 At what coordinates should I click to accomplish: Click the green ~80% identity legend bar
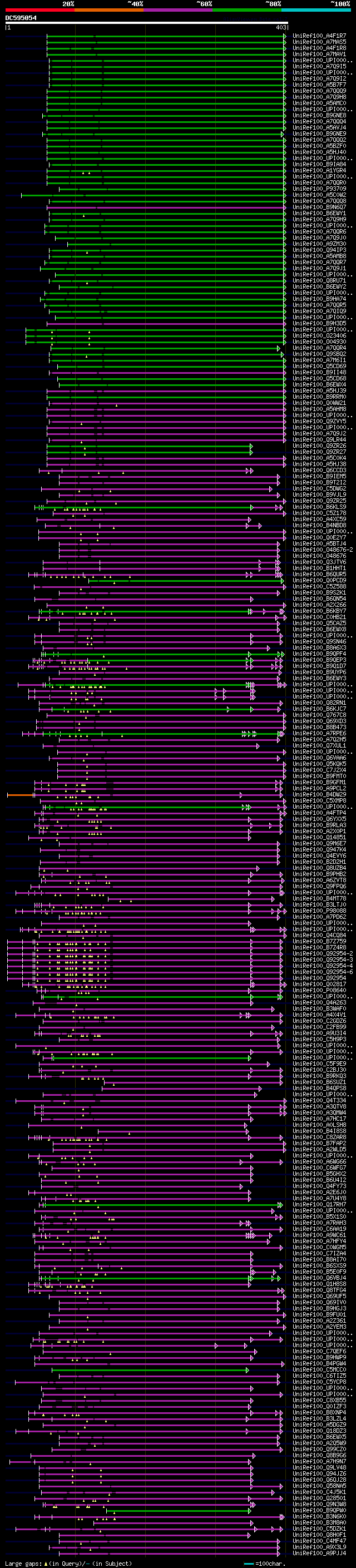[x=247, y=10]
